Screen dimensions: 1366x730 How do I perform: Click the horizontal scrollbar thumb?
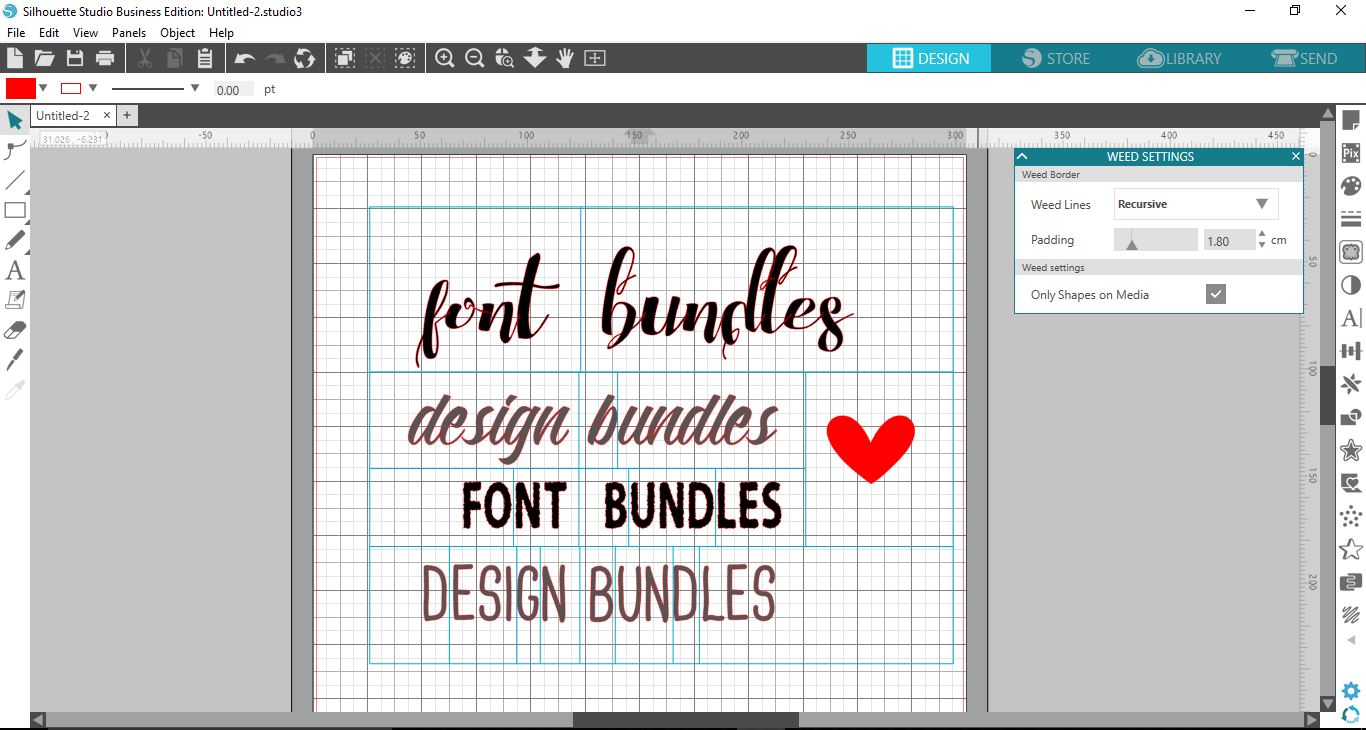click(686, 720)
